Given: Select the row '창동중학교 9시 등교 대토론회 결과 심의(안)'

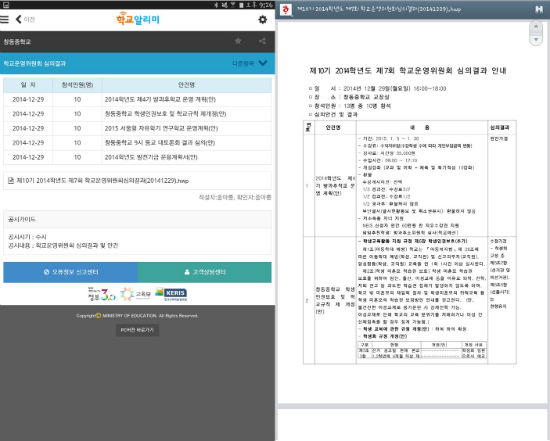Looking at the screenshot, I should tap(138, 143).
